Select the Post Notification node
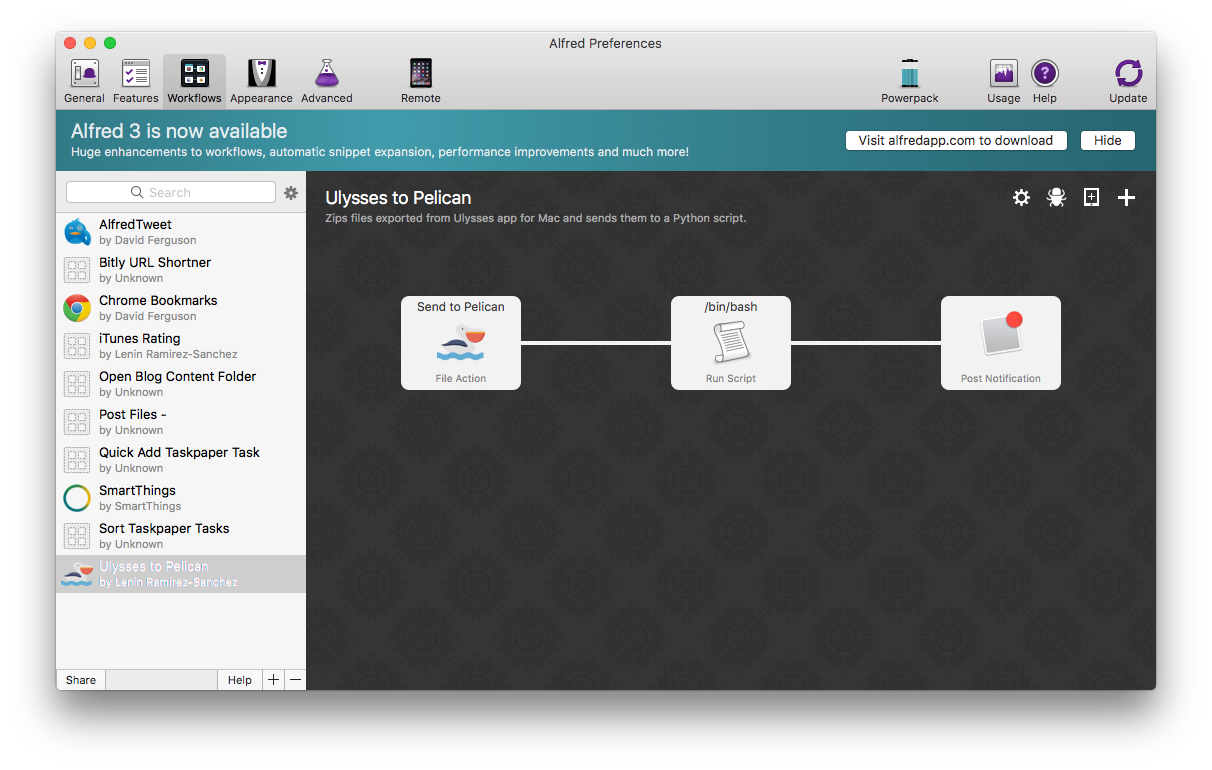Image resolution: width=1212 pixels, height=770 pixels. (1001, 343)
